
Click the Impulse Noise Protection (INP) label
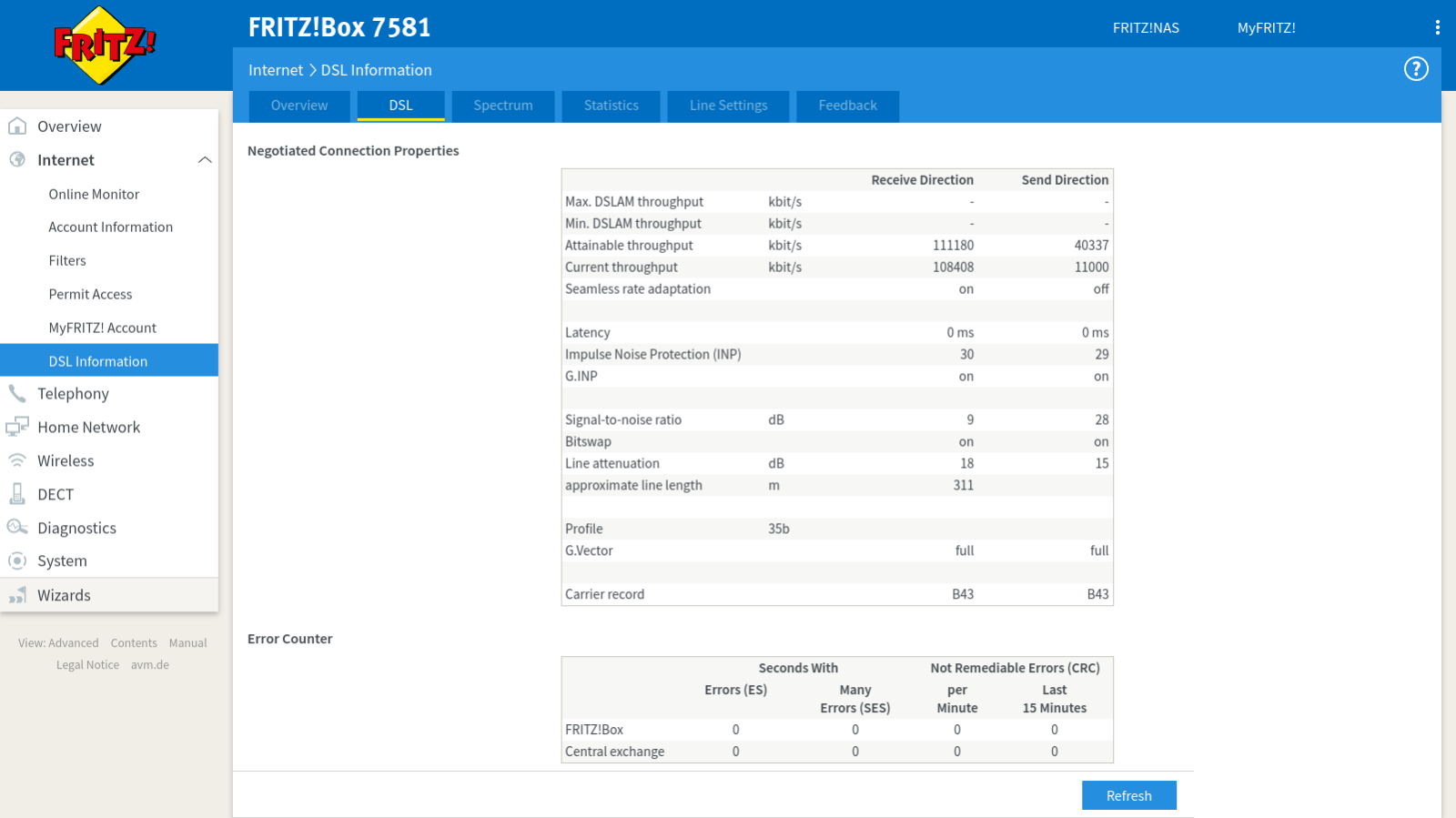[652, 355]
